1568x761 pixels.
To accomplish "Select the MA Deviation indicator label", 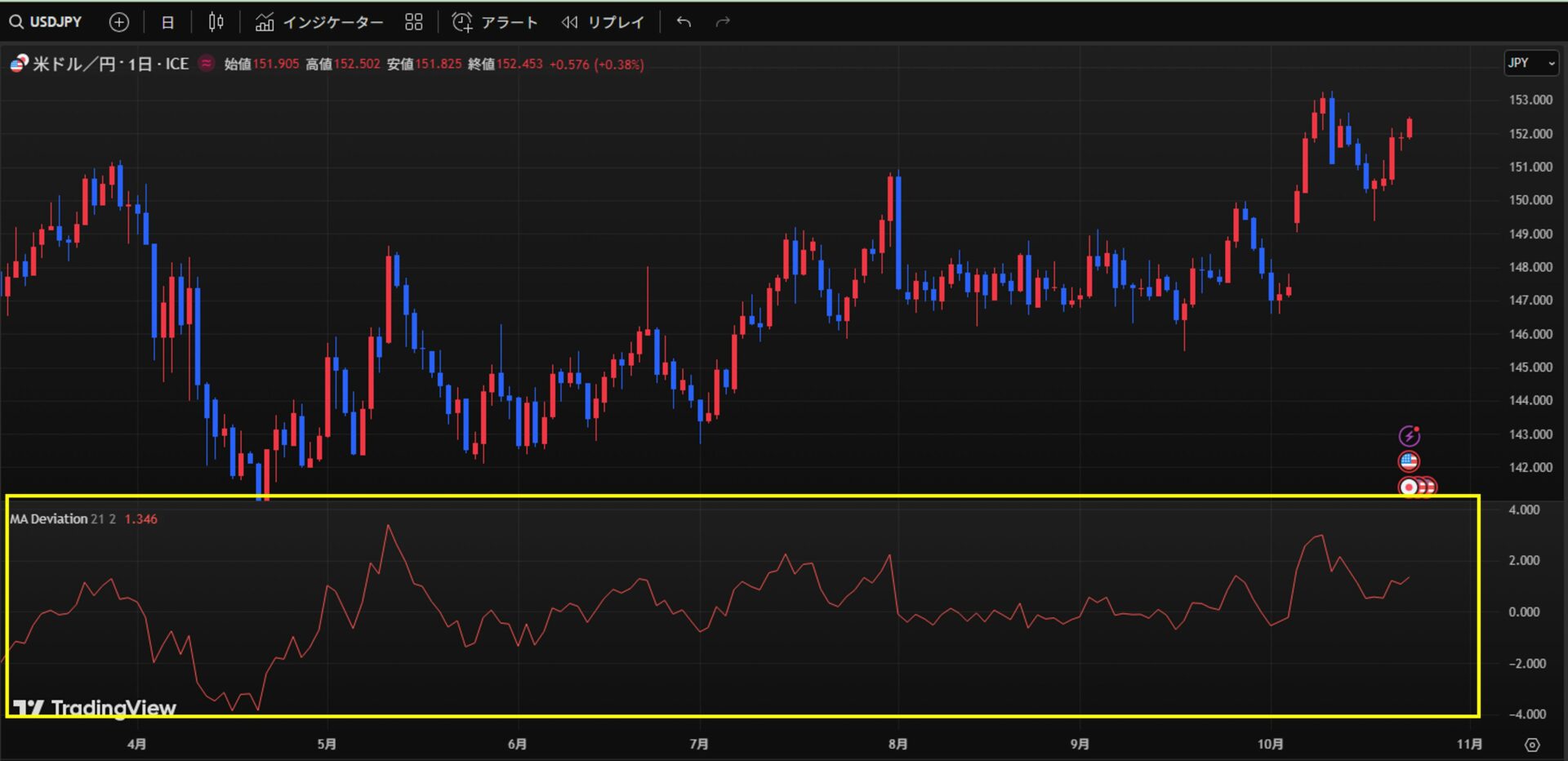I will tap(49, 519).
